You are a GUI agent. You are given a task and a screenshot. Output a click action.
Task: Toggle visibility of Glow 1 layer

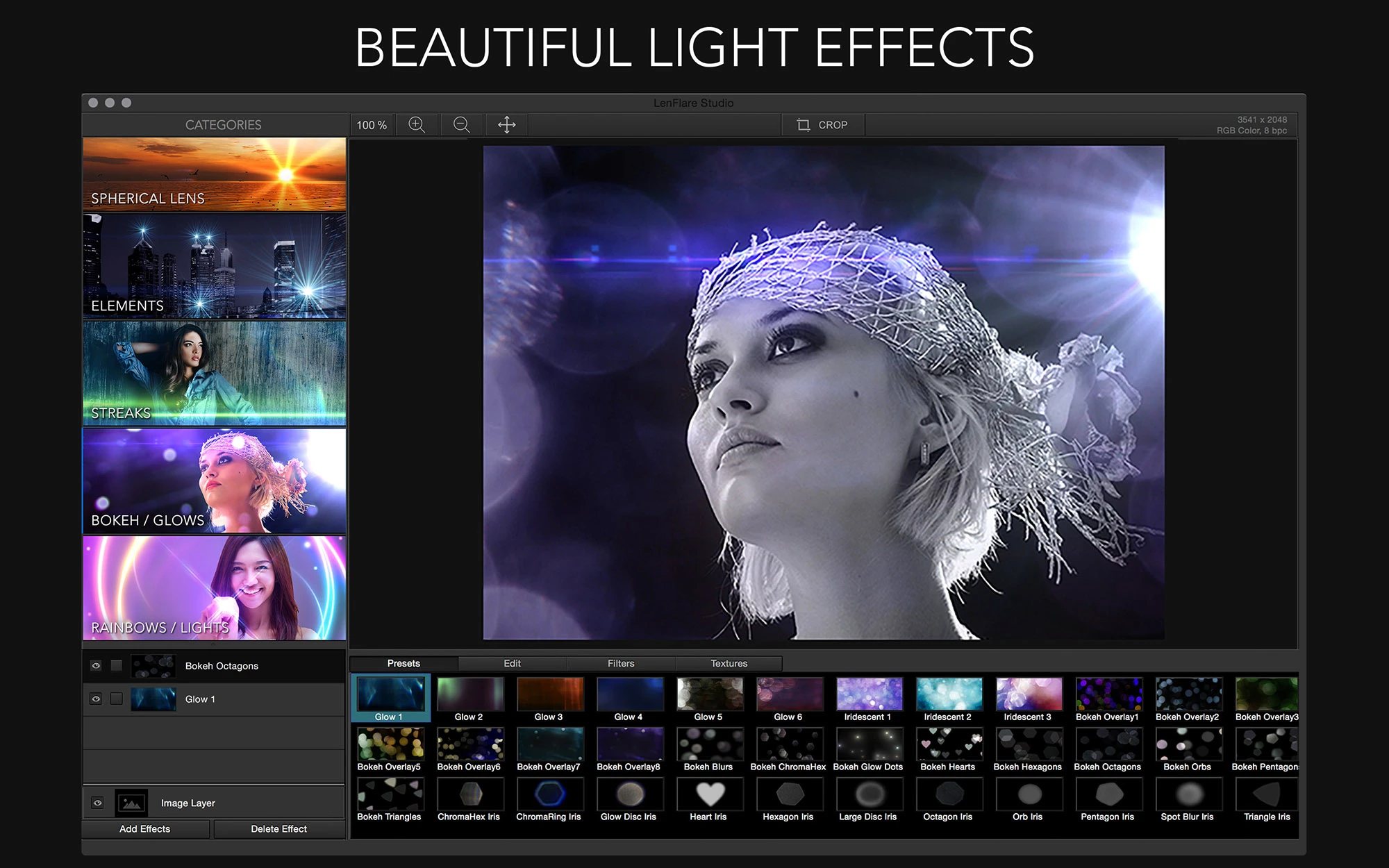96,699
